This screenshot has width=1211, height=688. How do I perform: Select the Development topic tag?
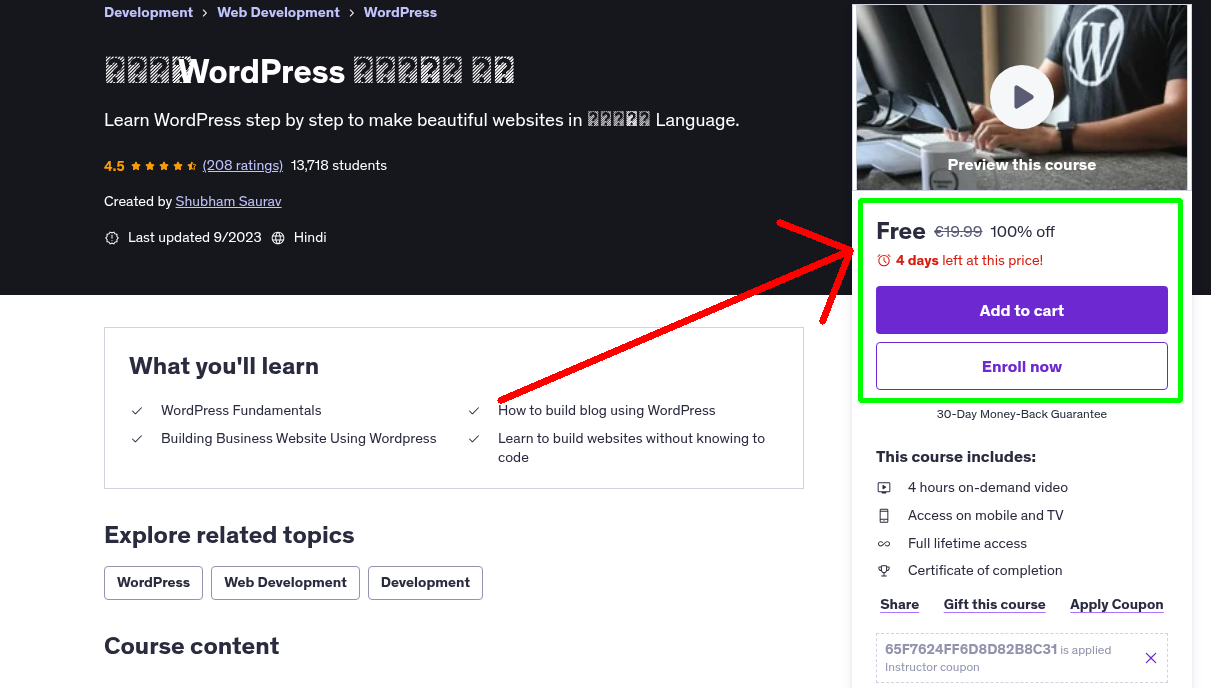pos(425,583)
